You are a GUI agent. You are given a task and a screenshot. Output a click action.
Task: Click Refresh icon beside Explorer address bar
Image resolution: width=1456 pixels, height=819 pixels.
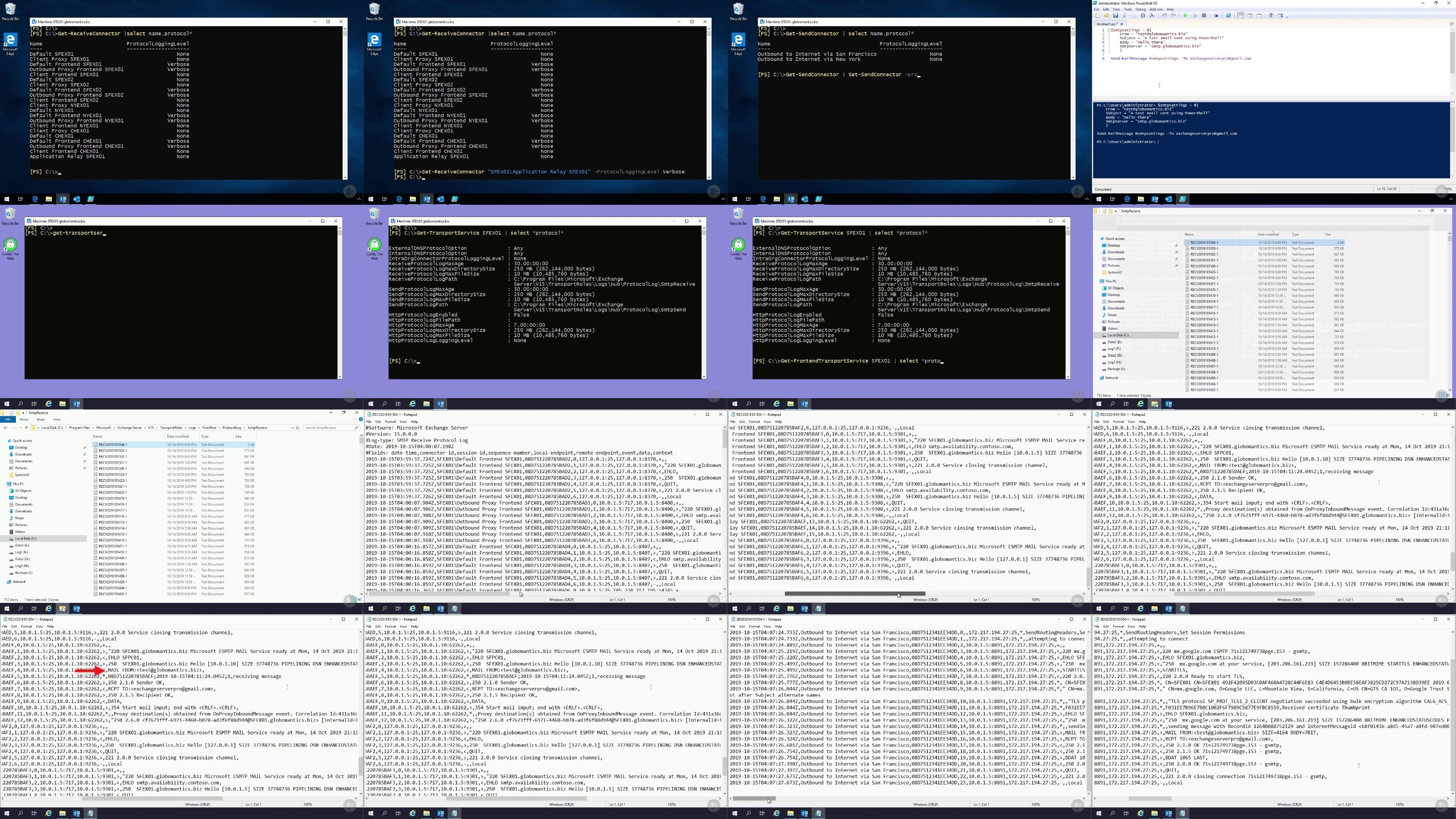298,428
